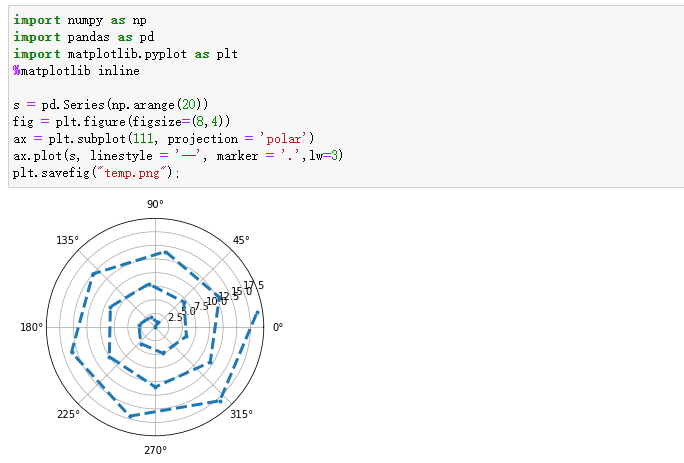684x463 pixels.
Task: Click the 45° angle label
Action: 241,240
